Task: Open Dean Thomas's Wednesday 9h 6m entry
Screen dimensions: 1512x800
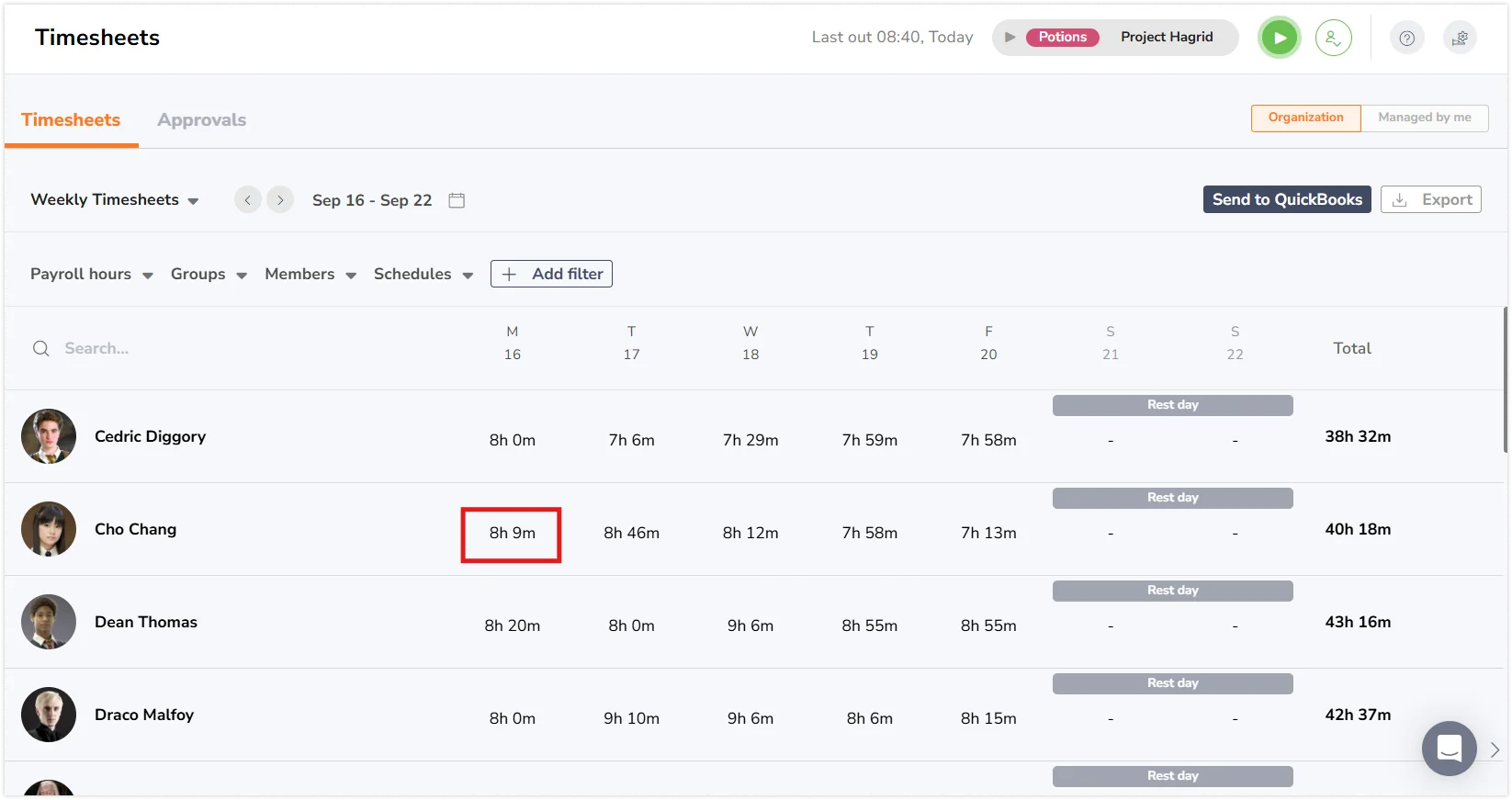Action: 750,625
